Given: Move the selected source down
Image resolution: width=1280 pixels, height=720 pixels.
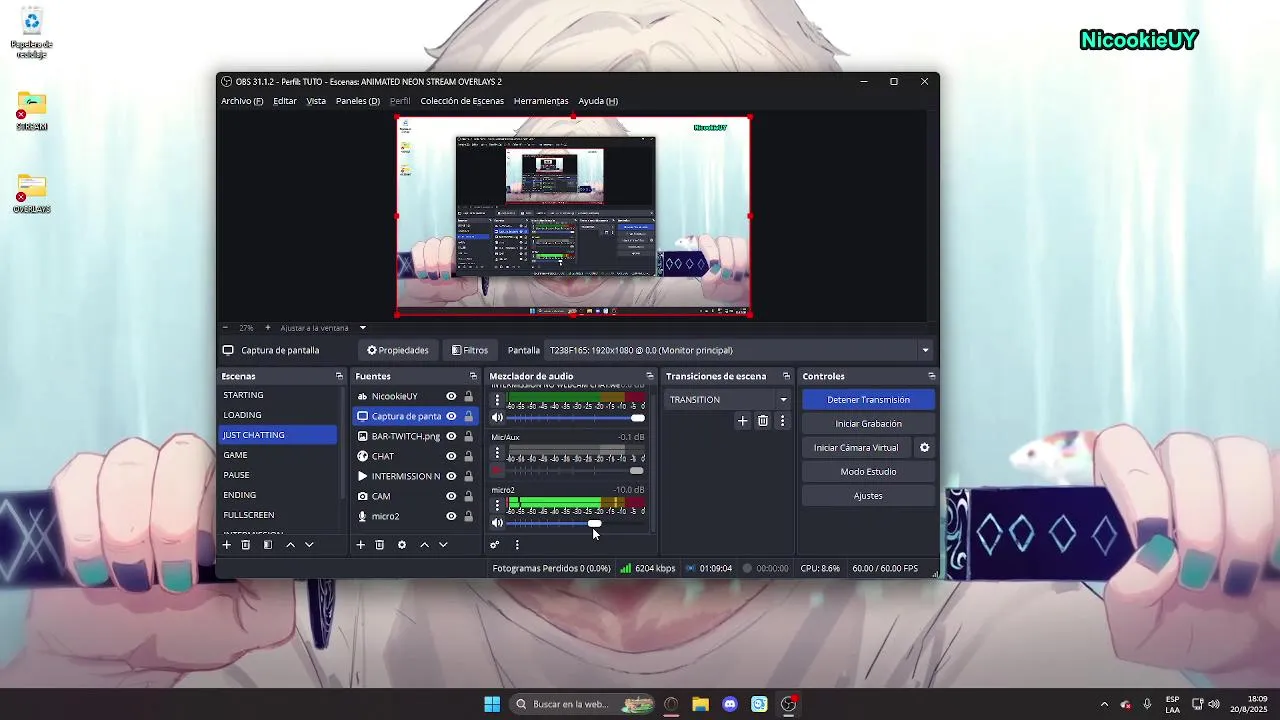Looking at the screenshot, I should tap(443, 545).
